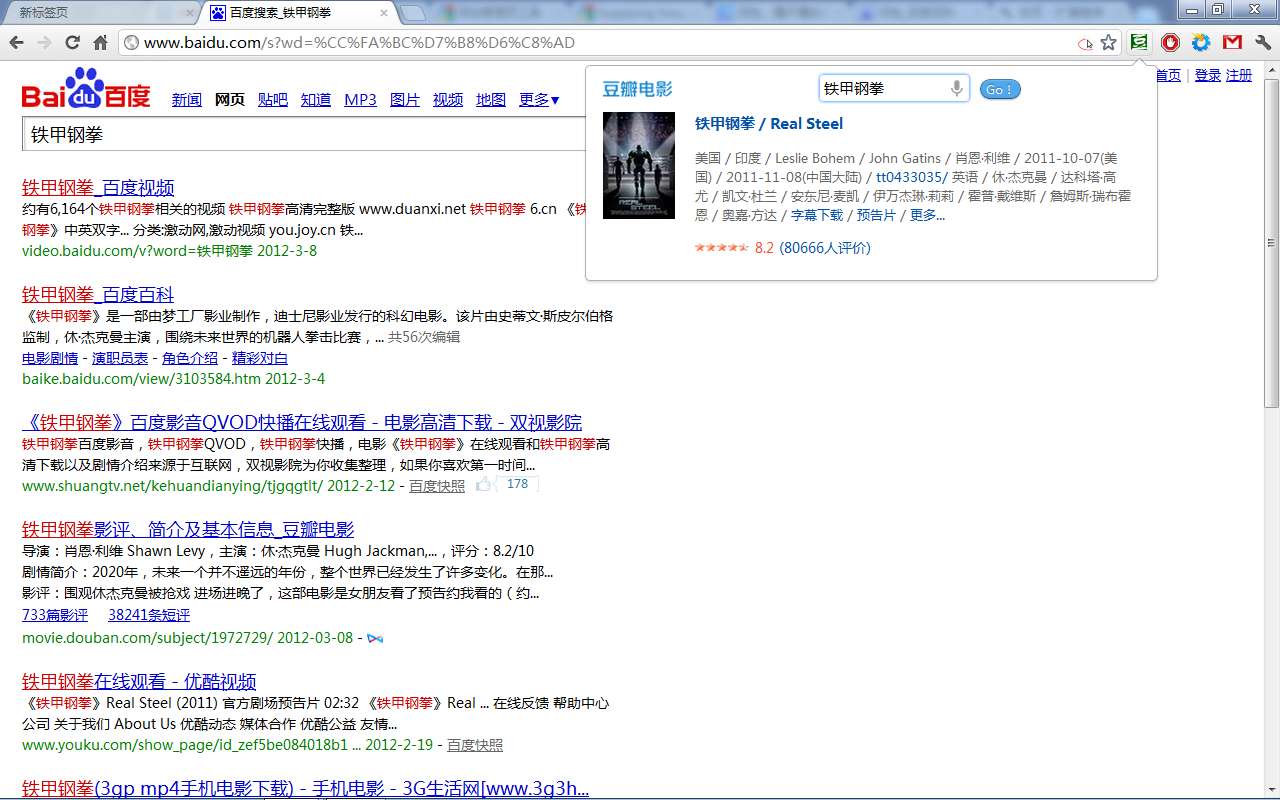Screen dimensions: 1280x800
Task: Switch to 贴吧 search category
Action: point(273,100)
